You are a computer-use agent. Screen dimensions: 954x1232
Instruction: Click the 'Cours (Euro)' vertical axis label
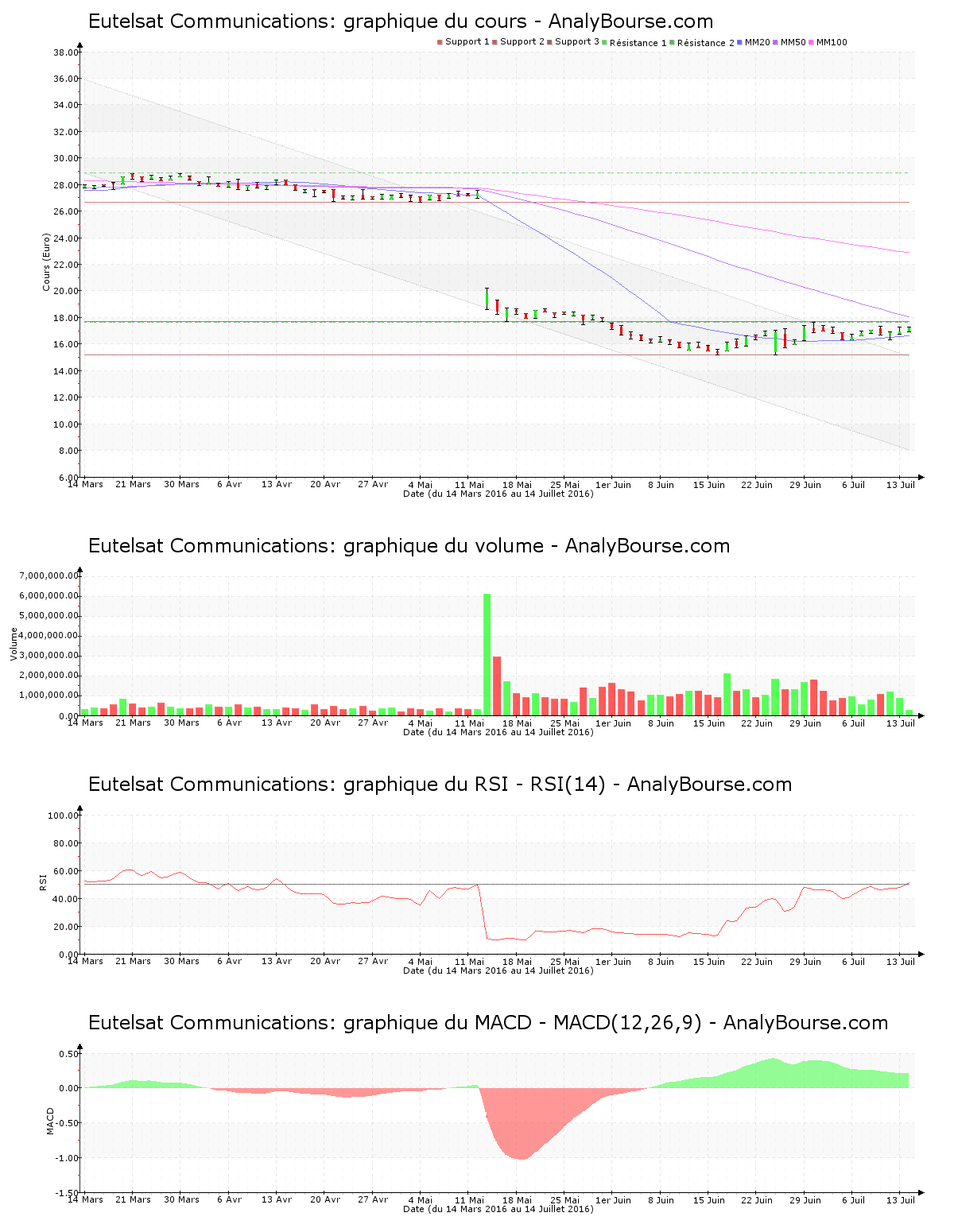pyautogui.click(x=47, y=262)
